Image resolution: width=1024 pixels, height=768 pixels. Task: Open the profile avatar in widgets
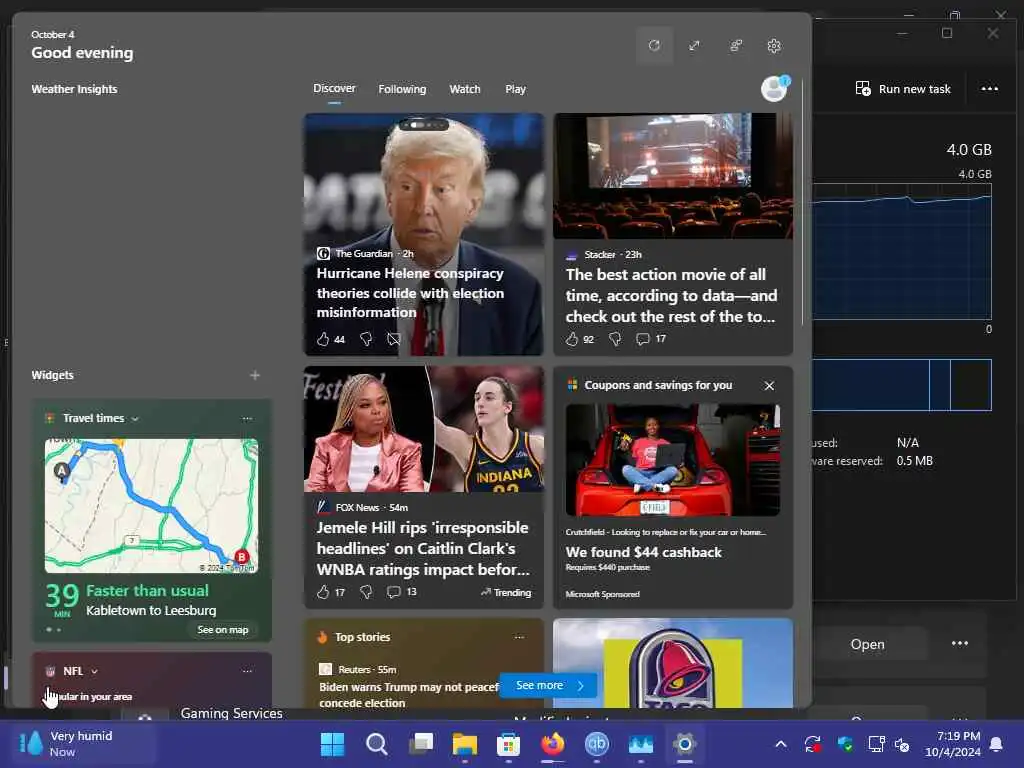(775, 88)
